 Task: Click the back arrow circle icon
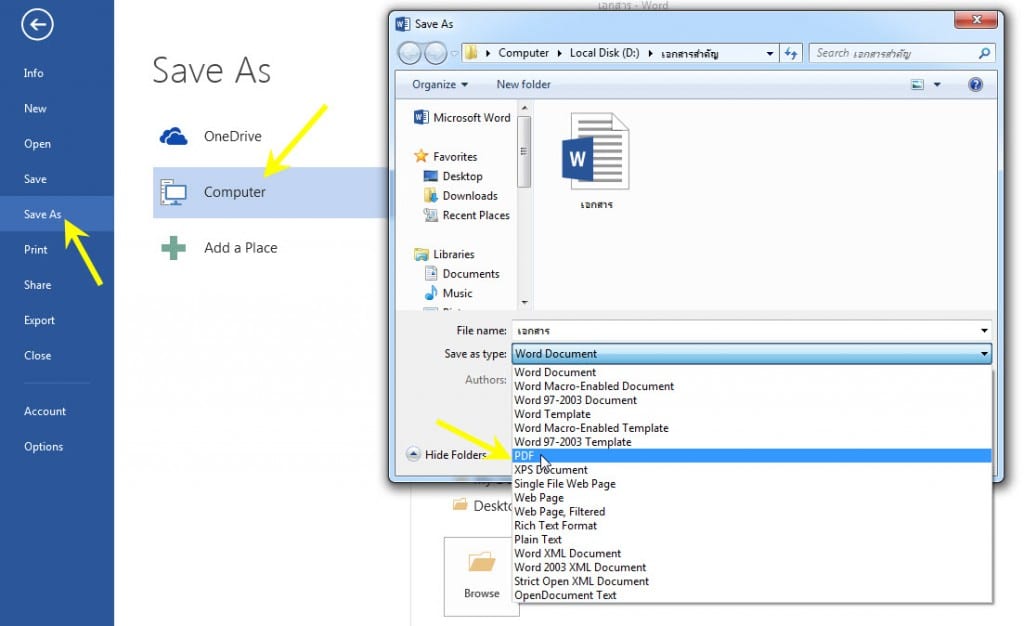click(x=37, y=25)
